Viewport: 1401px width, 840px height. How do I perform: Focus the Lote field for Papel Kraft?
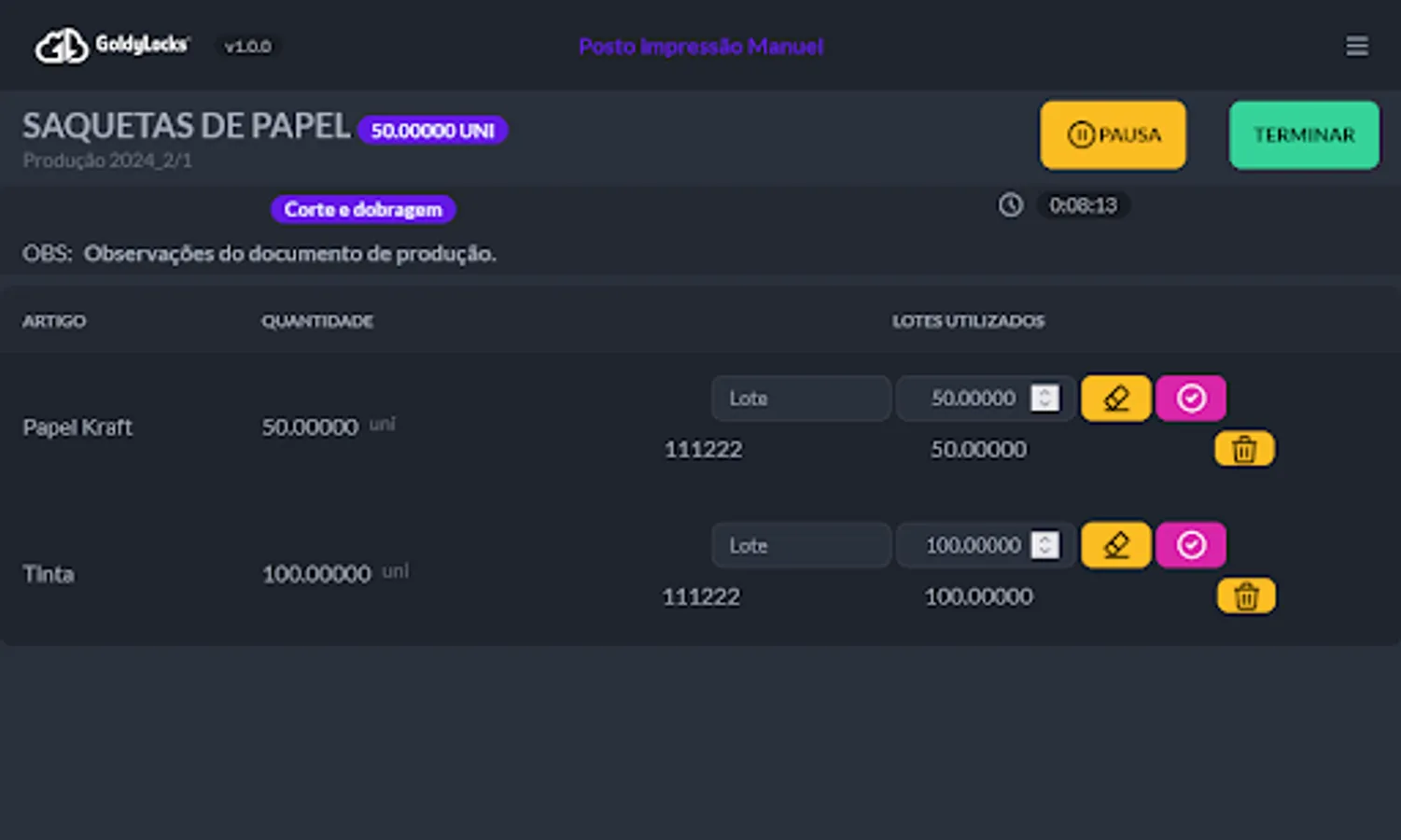click(x=801, y=399)
